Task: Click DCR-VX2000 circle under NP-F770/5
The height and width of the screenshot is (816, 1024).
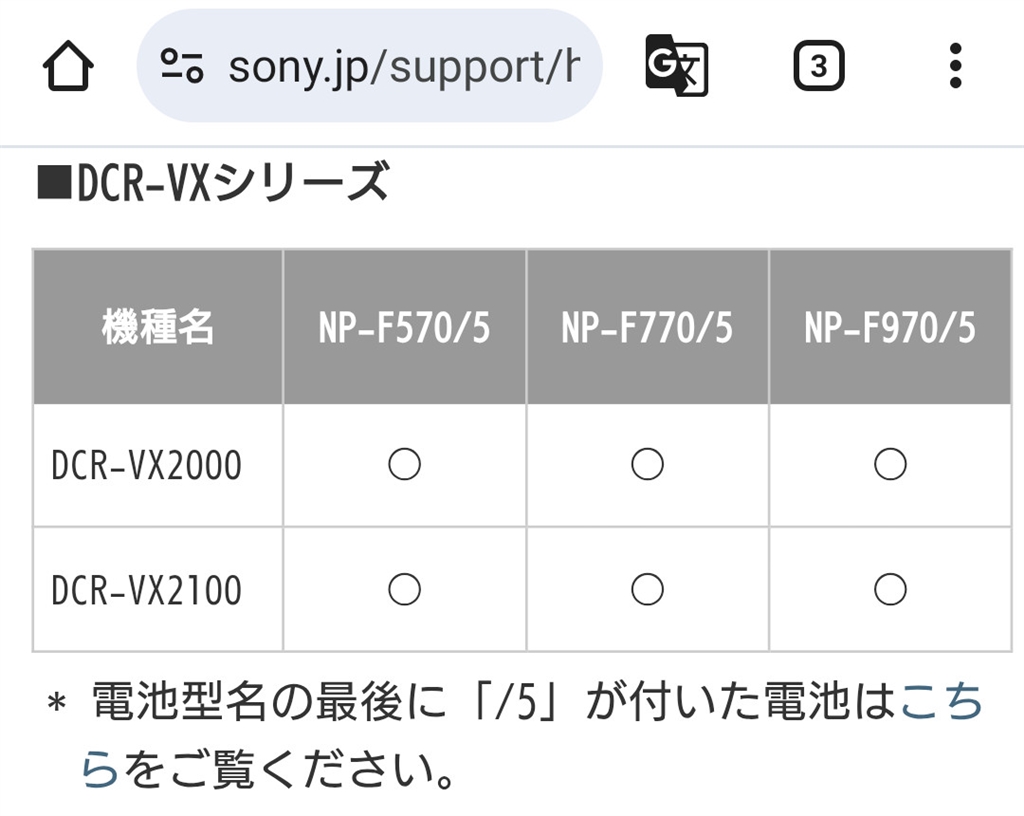Action: tap(647, 464)
